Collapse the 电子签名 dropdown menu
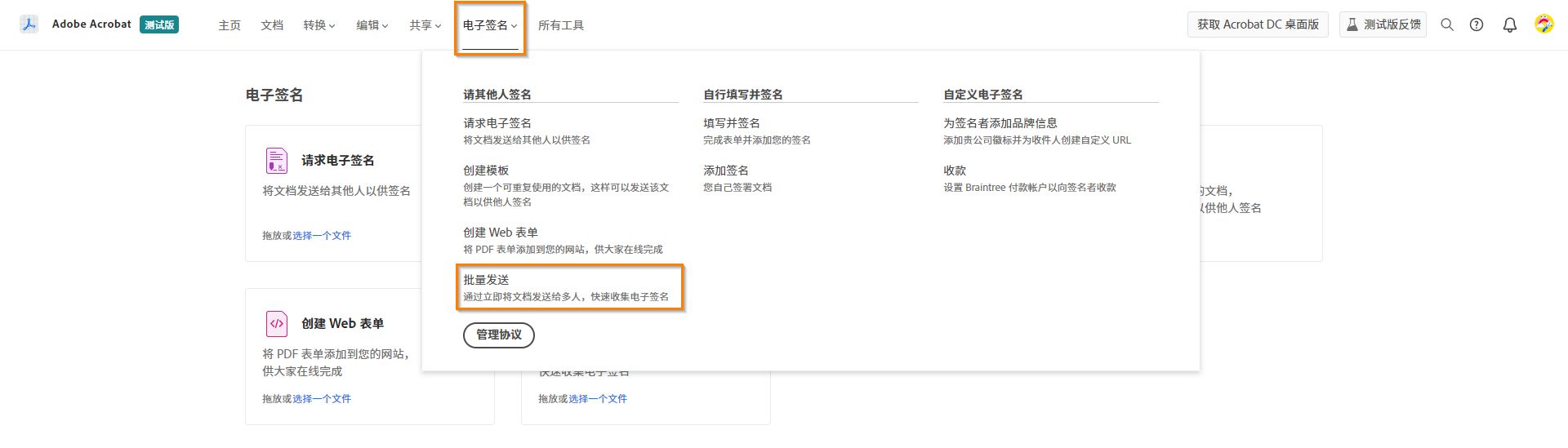The image size is (1568, 448). [x=490, y=25]
